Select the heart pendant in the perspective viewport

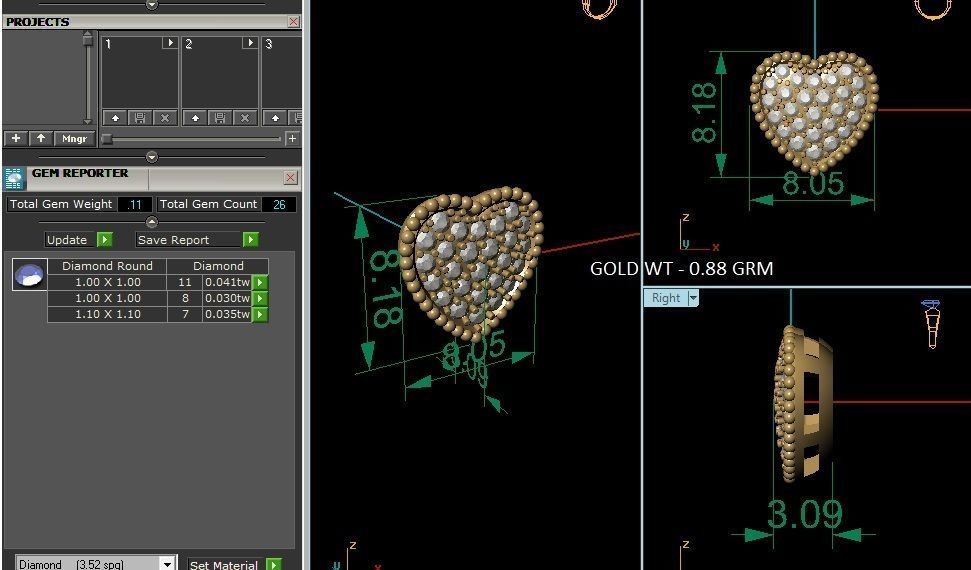[472, 263]
